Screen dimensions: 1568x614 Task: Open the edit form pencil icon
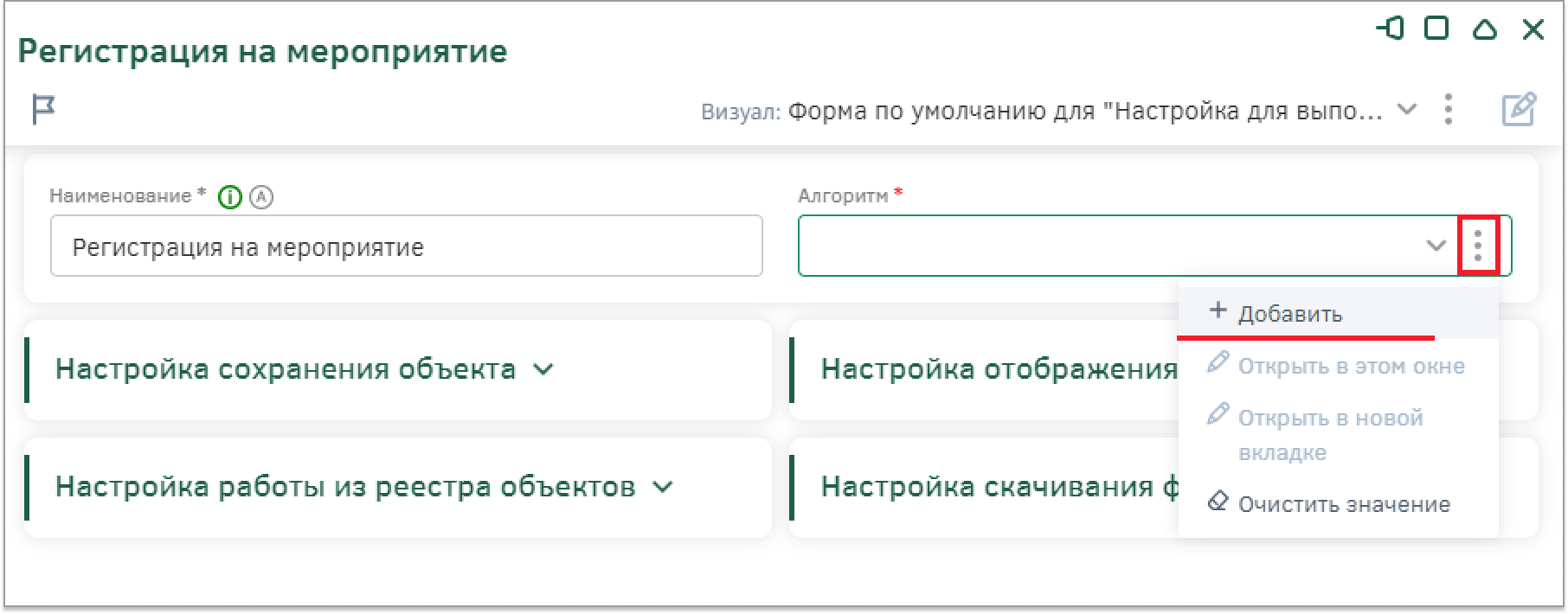[x=1519, y=110]
